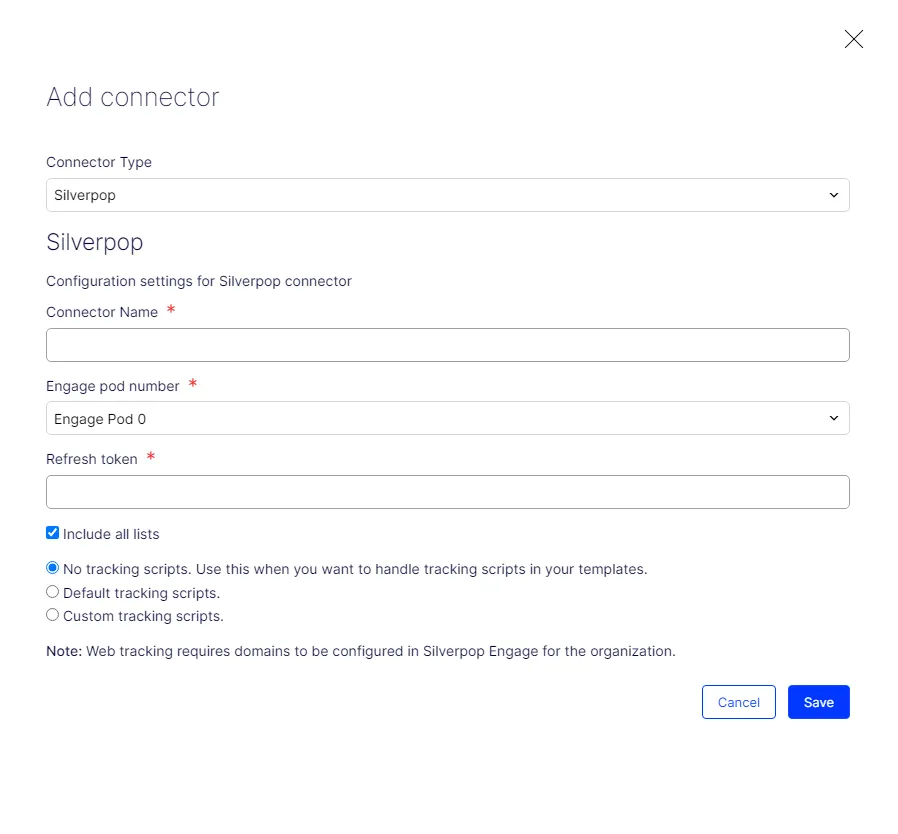This screenshot has height=834, width=898.
Task: Open the Connector Type dropdown
Action: (447, 195)
